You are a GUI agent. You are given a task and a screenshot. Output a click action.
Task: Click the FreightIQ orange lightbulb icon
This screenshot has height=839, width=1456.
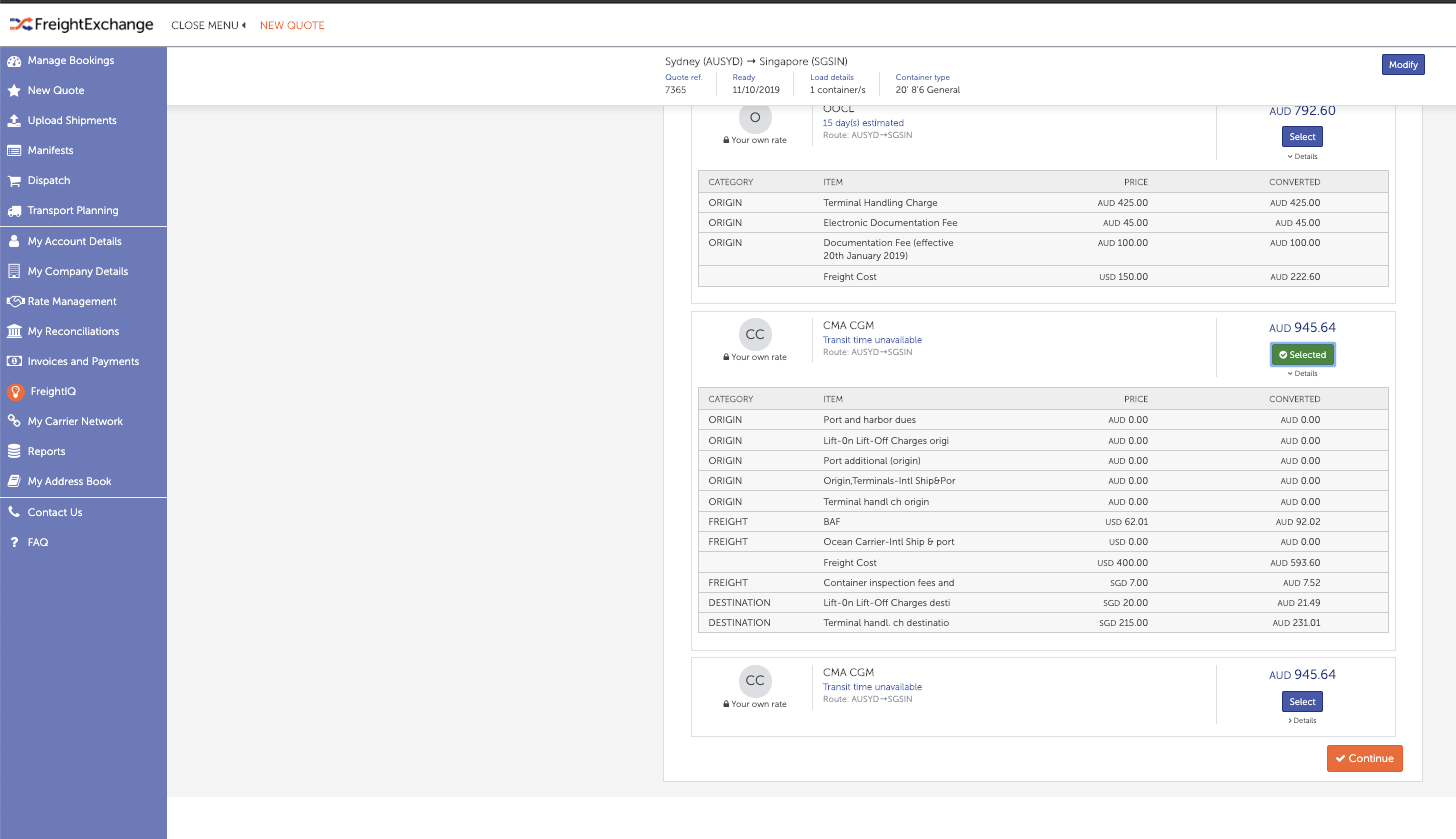coord(16,392)
